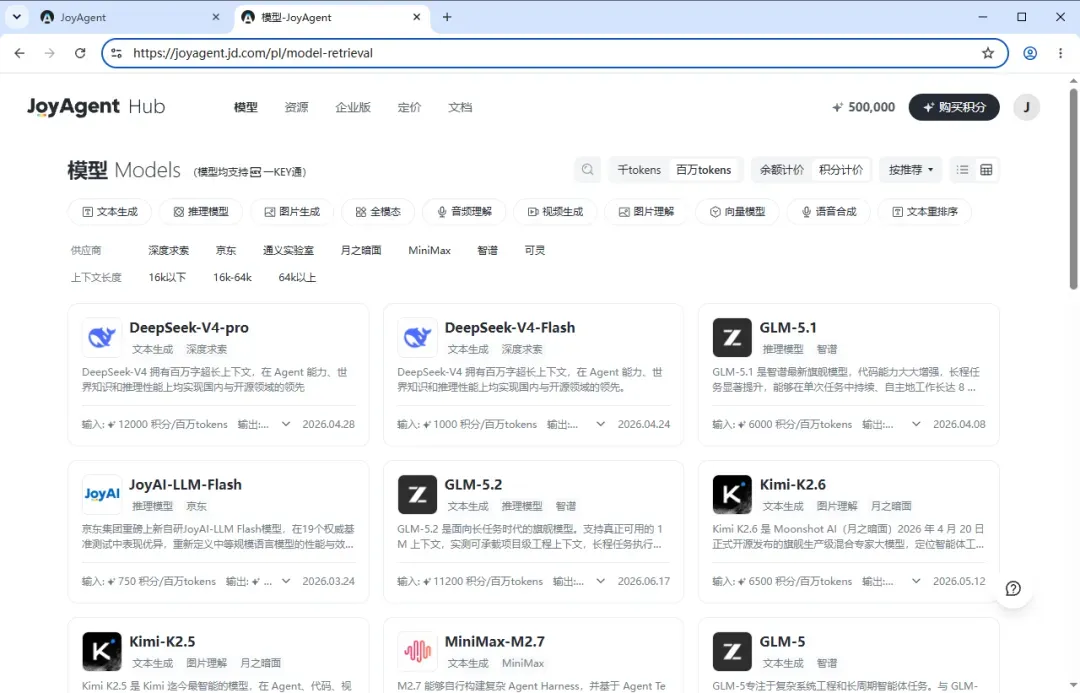Click the search magnifier icon
Image resolution: width=1080 pixels, height=693 pixels.
587,169
